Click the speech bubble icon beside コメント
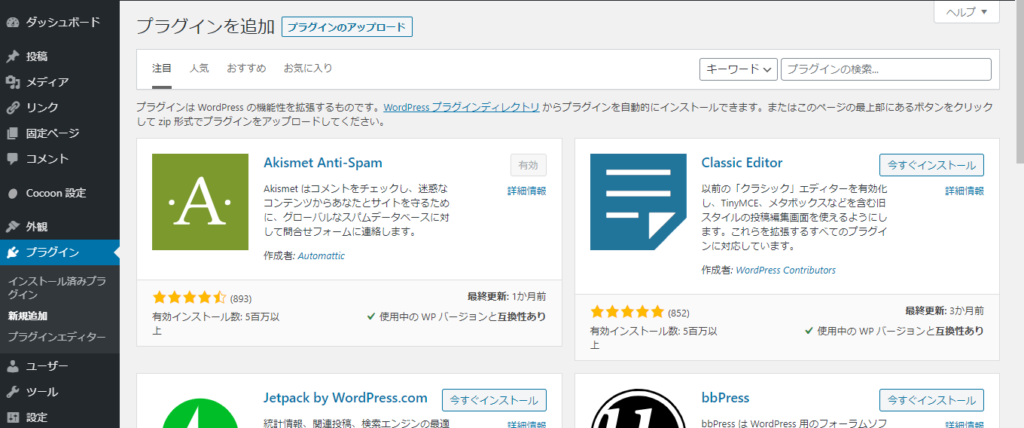1024x428 pixels. click(12, 159)
